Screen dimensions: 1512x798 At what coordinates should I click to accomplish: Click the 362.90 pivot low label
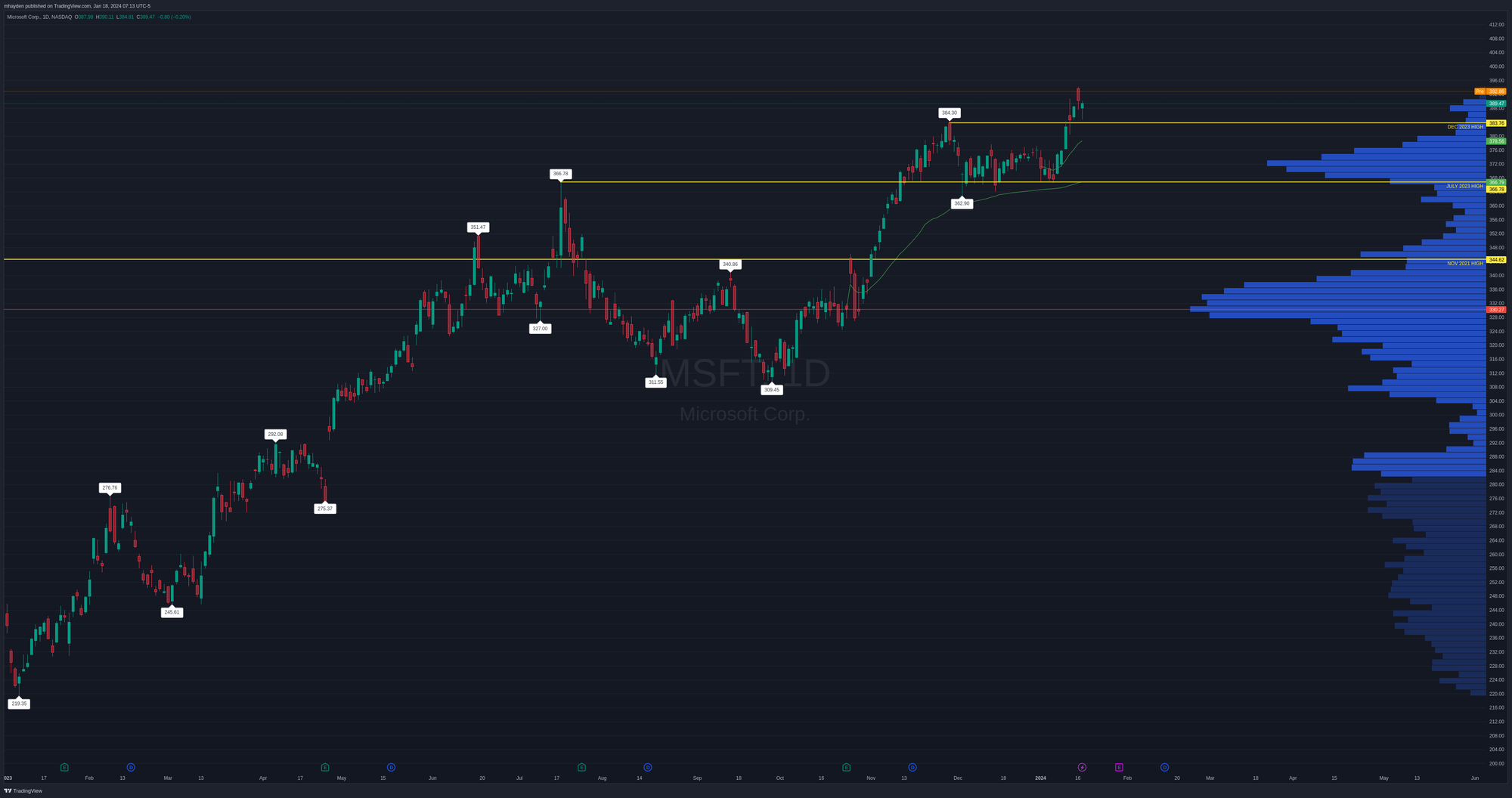pos(962,203)
